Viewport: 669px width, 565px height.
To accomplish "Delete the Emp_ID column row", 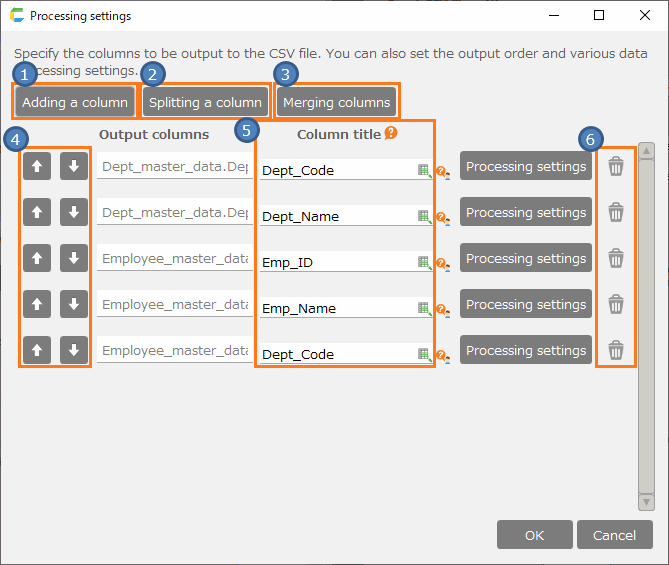I will point(616,259).
